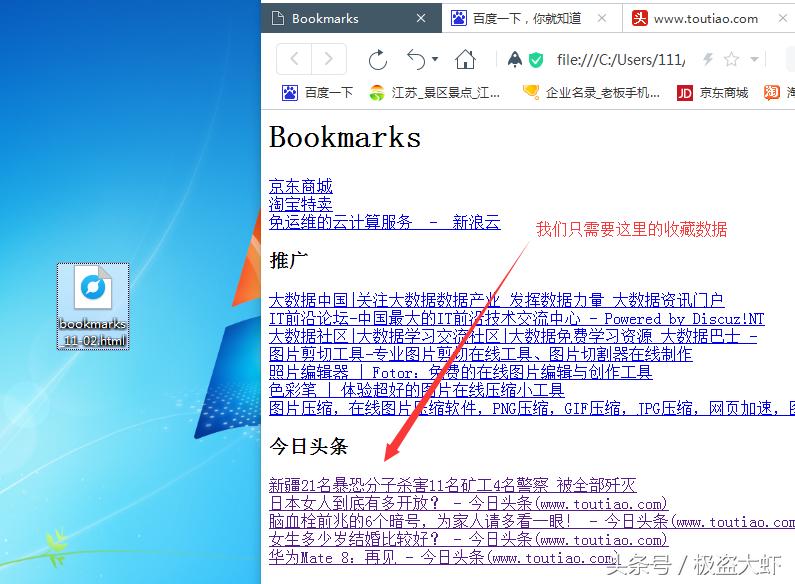The width and height of the screenshot is (795, 584).
Task: Click the 推广 section heading
Action: [x=288, y=261]
